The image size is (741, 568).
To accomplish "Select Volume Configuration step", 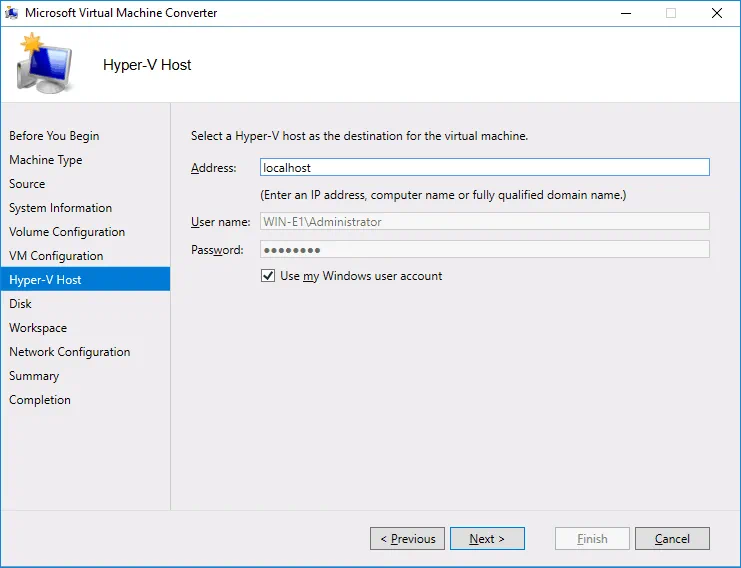I will click(67, 232).
